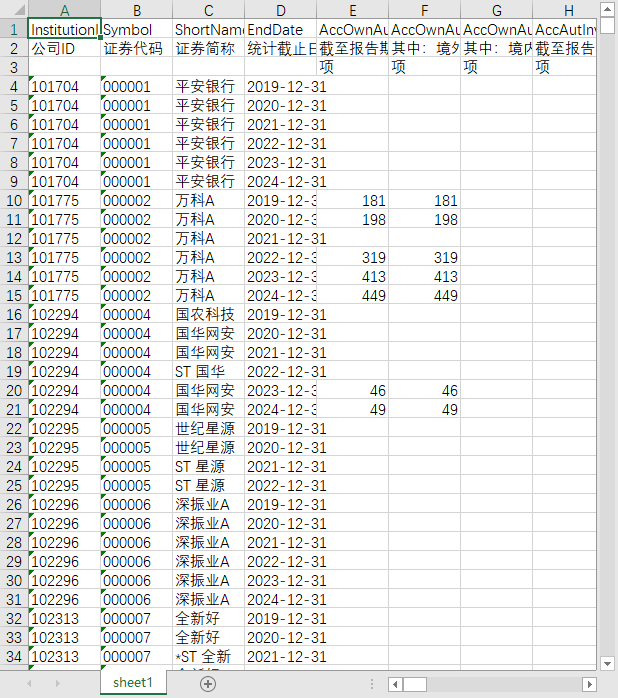Select column G header
The width and height of the screenshot is (618, 698).
(497, 10)
